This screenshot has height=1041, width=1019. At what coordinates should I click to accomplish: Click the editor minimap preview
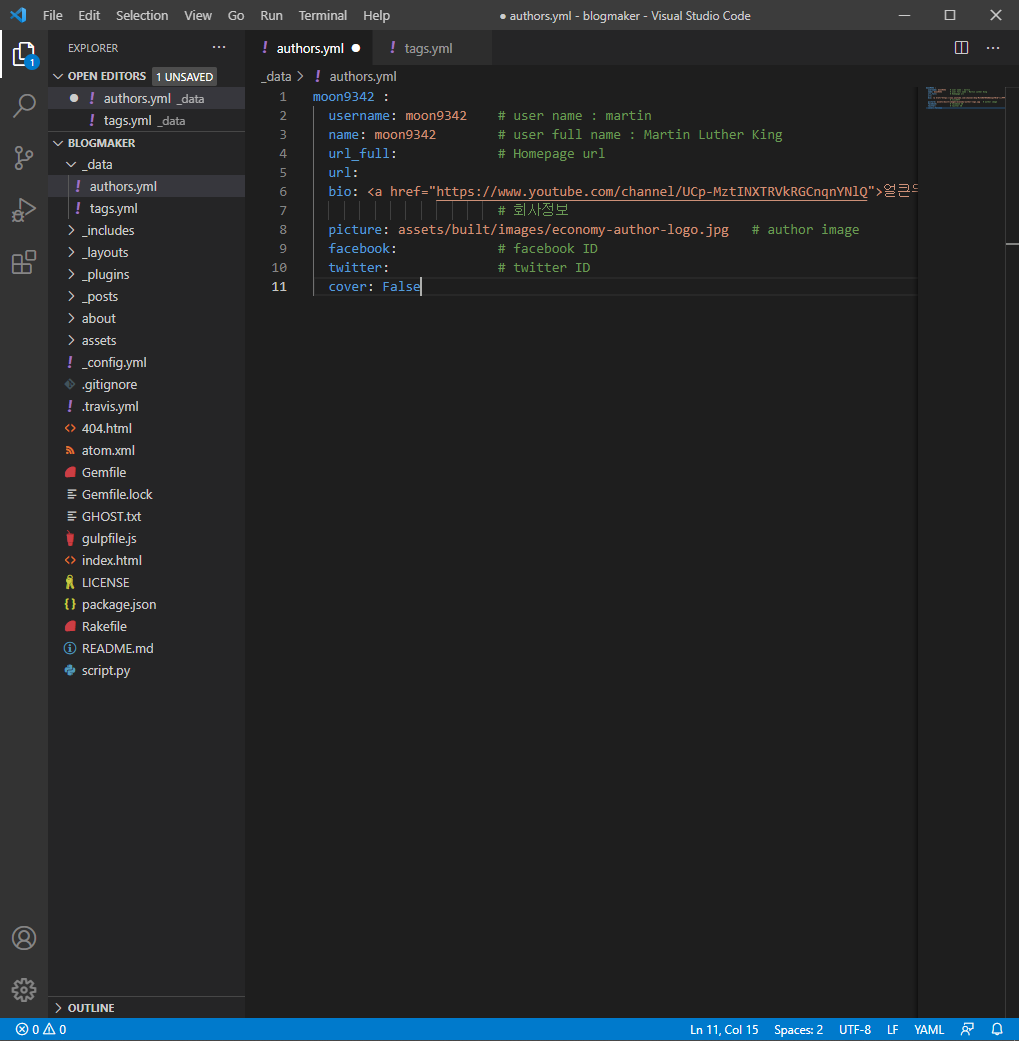click(x=965, y=98)
